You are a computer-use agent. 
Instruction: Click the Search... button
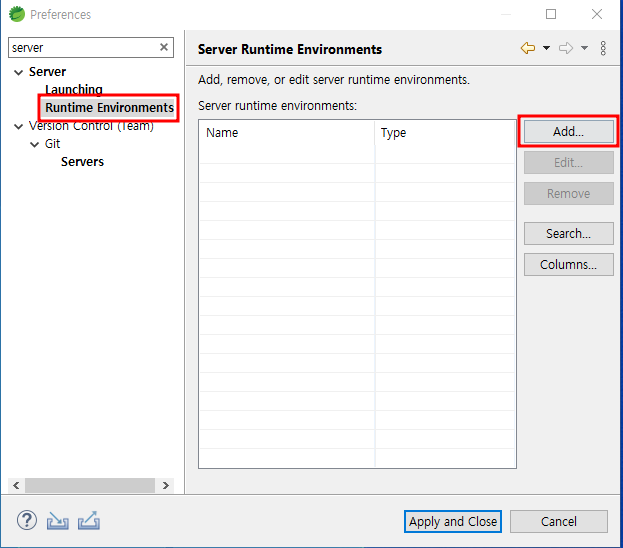tap(569, 233)
